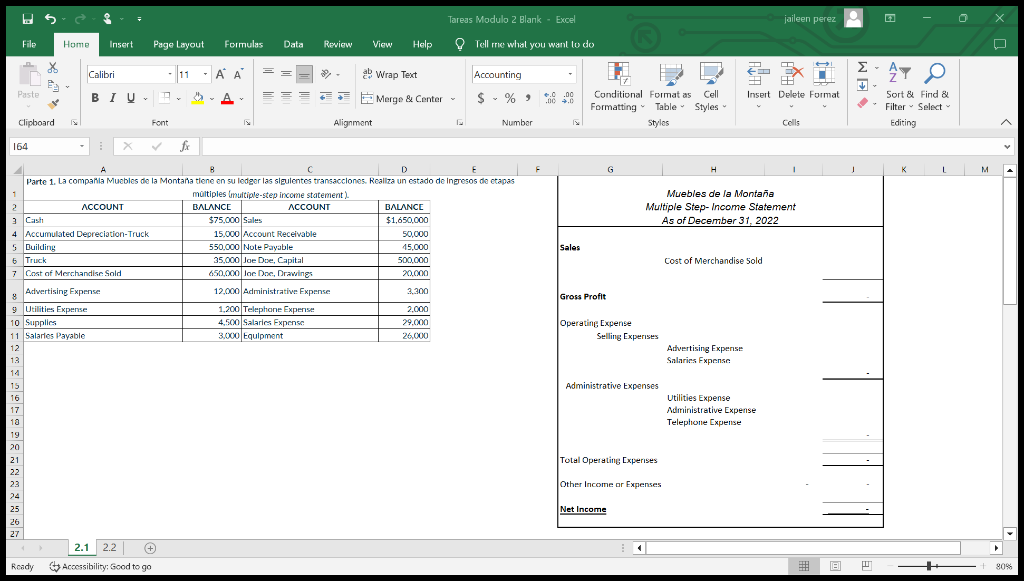Expand the Merge & Center dropdown arrow
The height and width of the screenshot is (581, 1024).
(x=452, y=99)
